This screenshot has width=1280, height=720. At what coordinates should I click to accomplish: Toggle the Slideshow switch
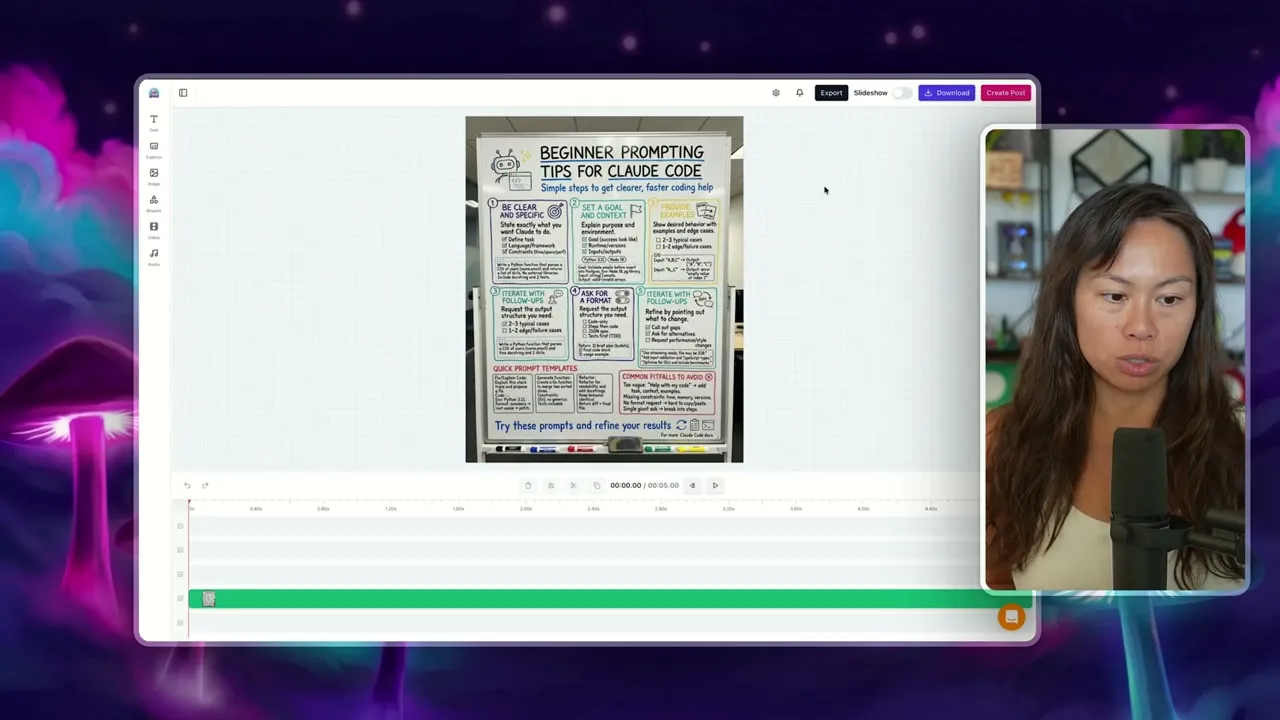902,93
